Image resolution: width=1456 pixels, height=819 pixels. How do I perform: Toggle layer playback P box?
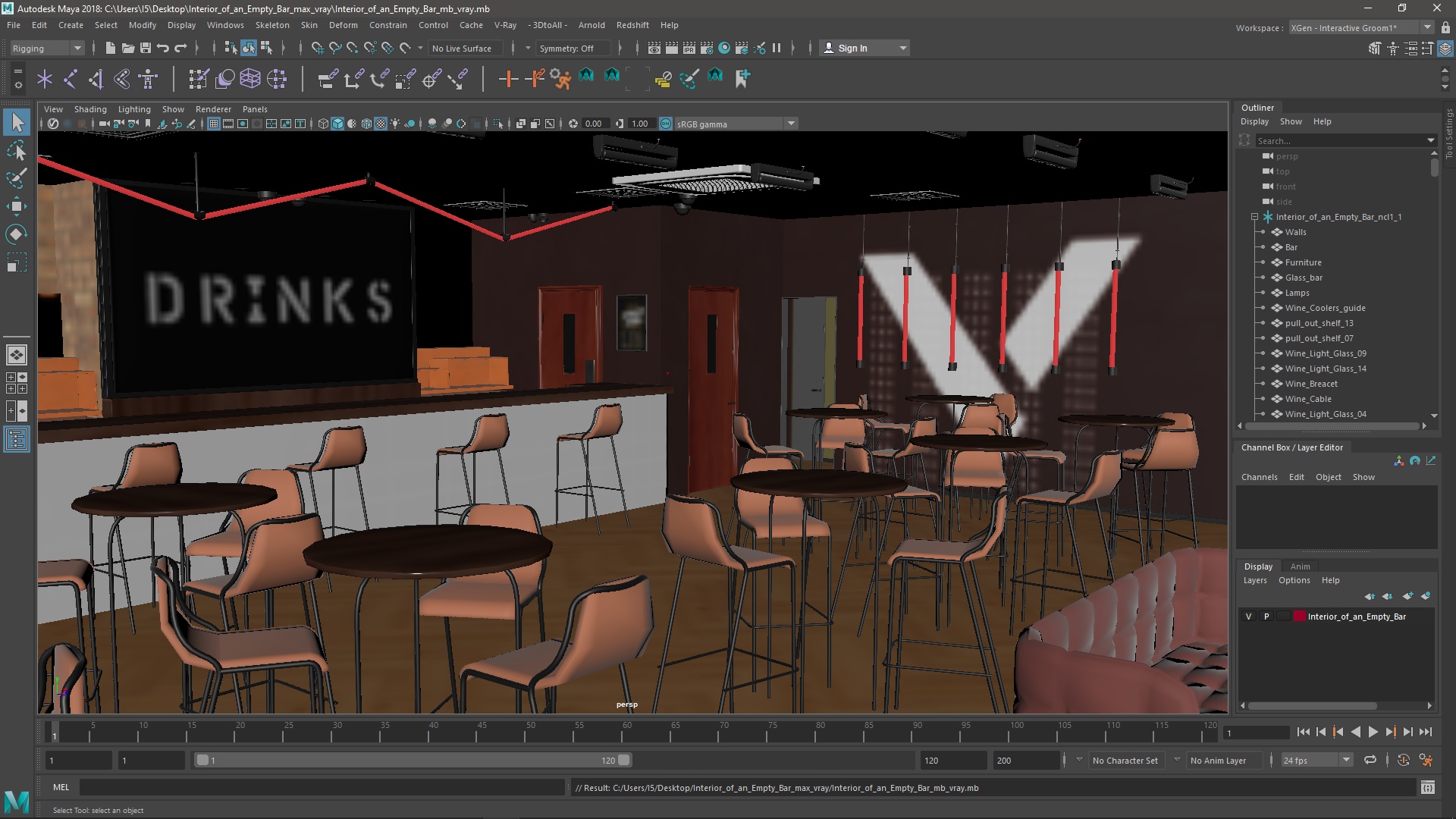tap(1266, 617)
